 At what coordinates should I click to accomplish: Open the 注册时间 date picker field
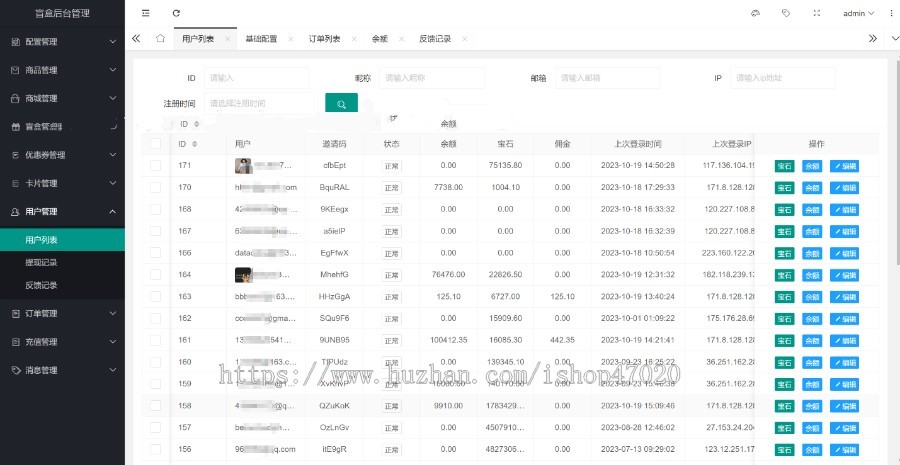click(259, 103)
